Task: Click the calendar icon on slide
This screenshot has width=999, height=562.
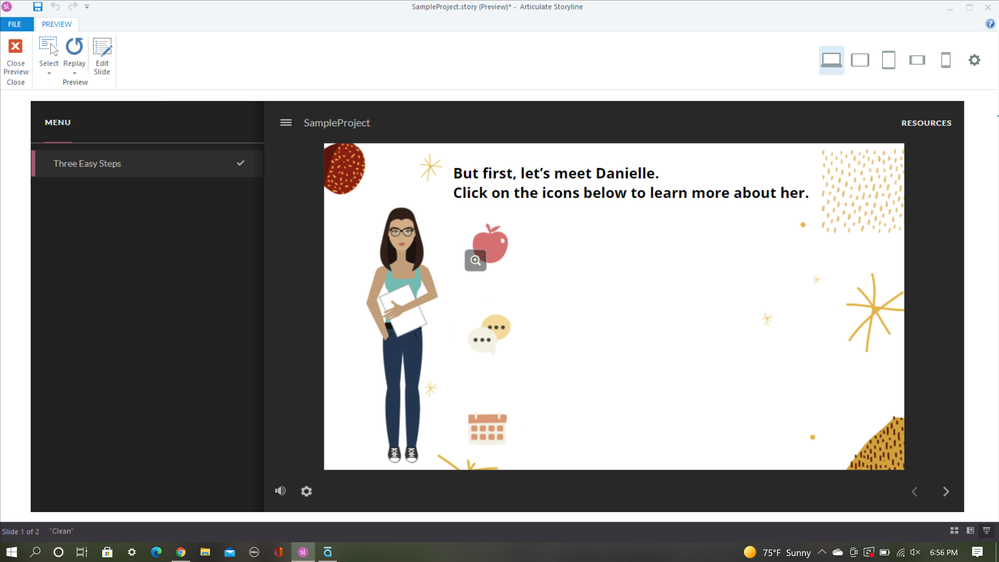Action: (487, 428)
